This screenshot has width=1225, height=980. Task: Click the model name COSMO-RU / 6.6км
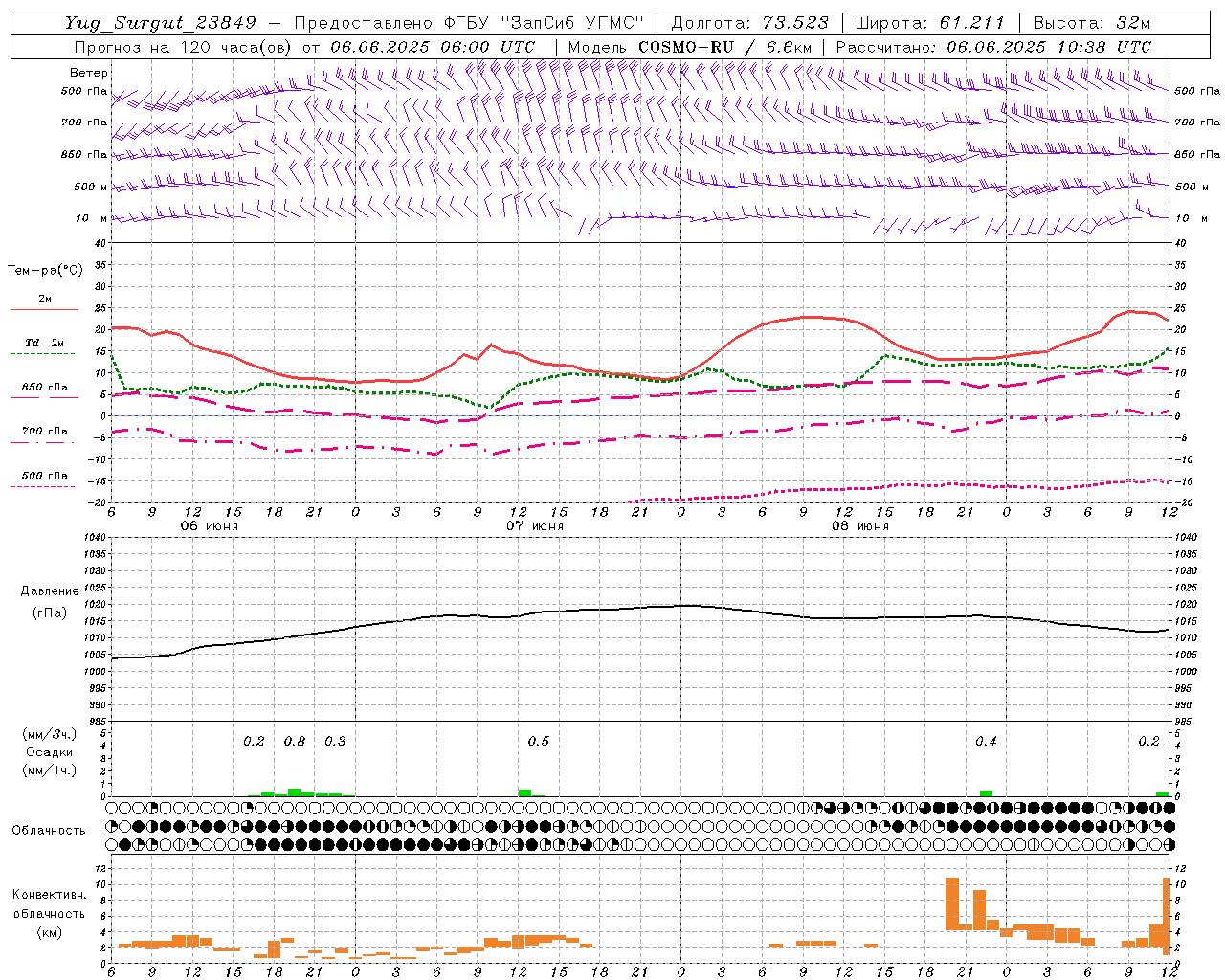[724, 47]
